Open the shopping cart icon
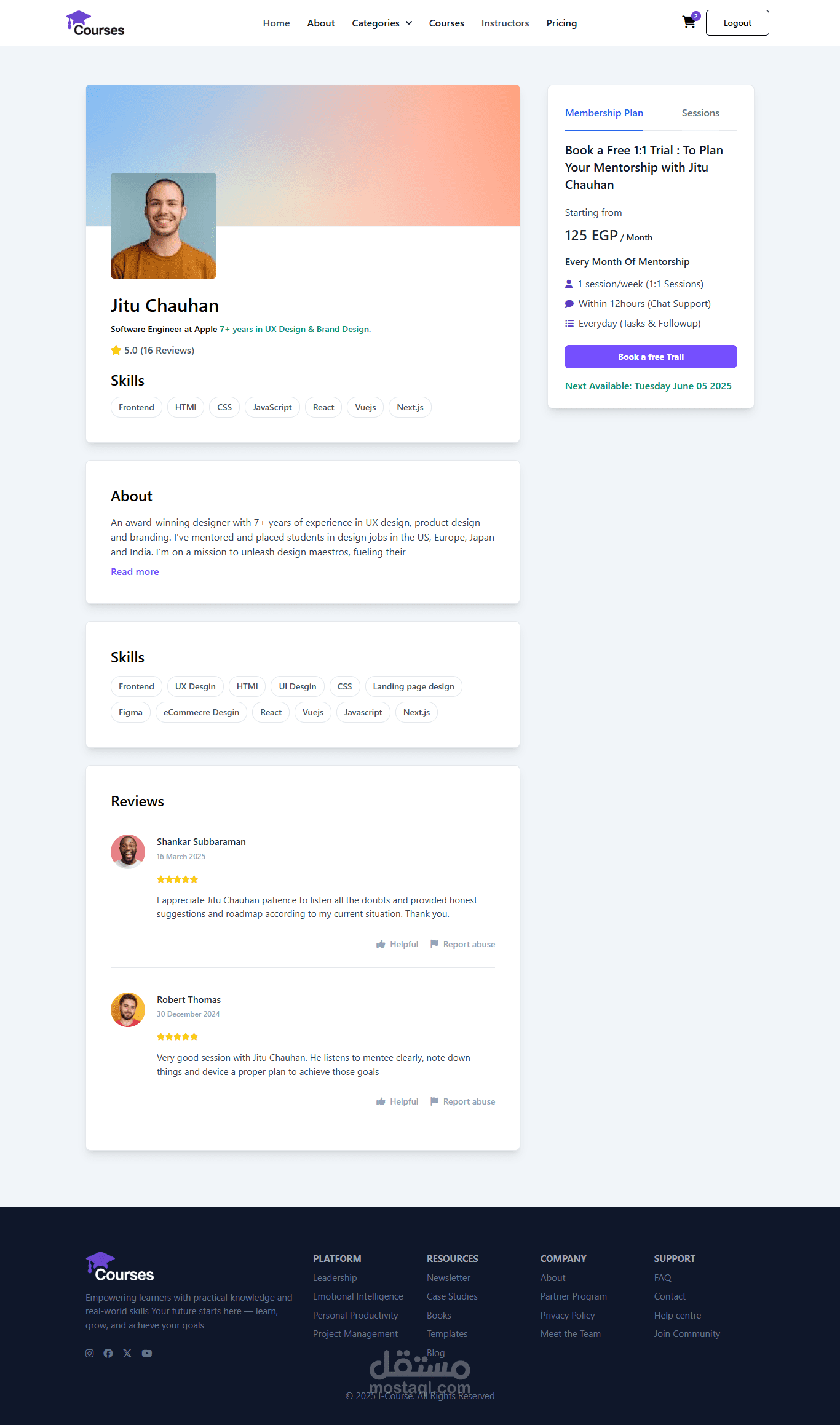This screenshot has width=840, height=1425. (x=689, y=22)
